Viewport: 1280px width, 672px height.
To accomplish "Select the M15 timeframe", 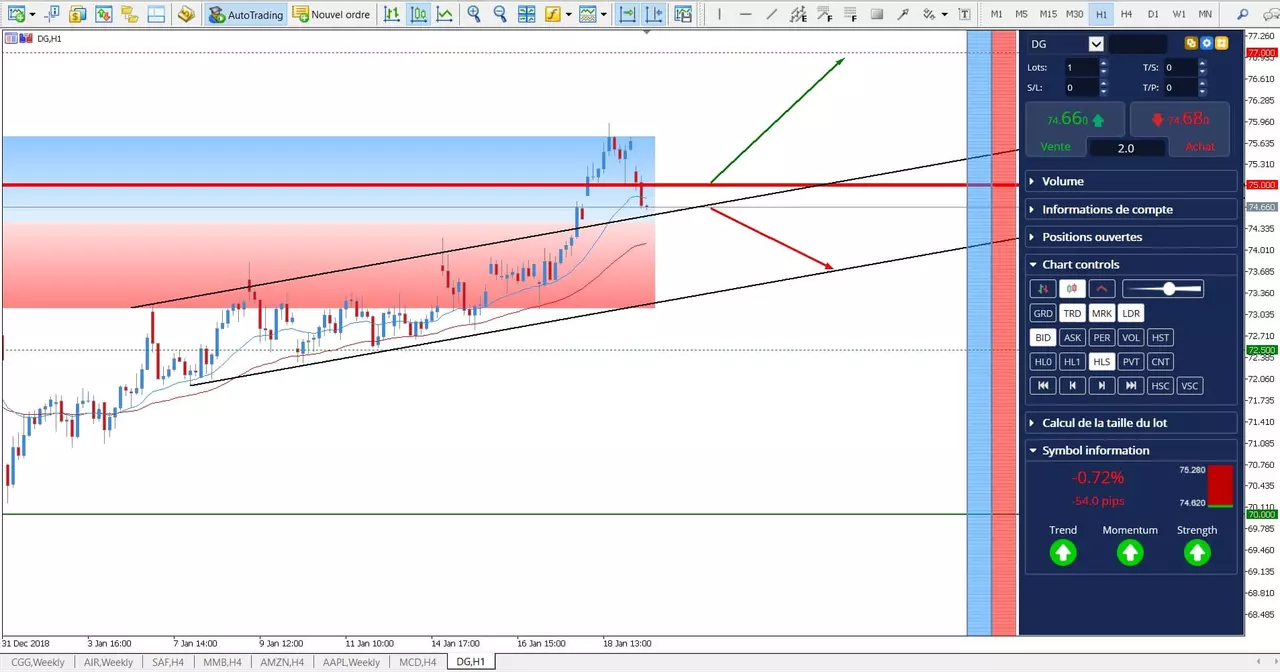I will coord(1048,14).
